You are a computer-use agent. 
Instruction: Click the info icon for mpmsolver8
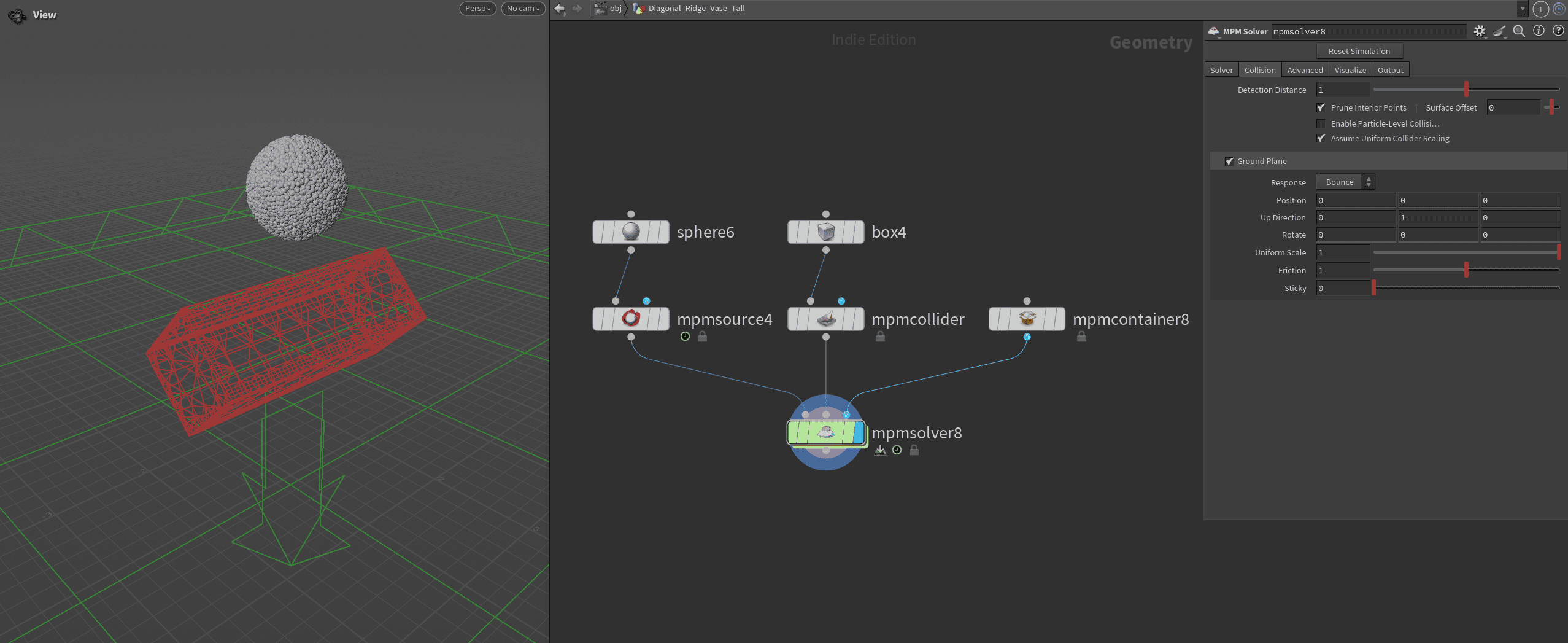(1539, 31)
